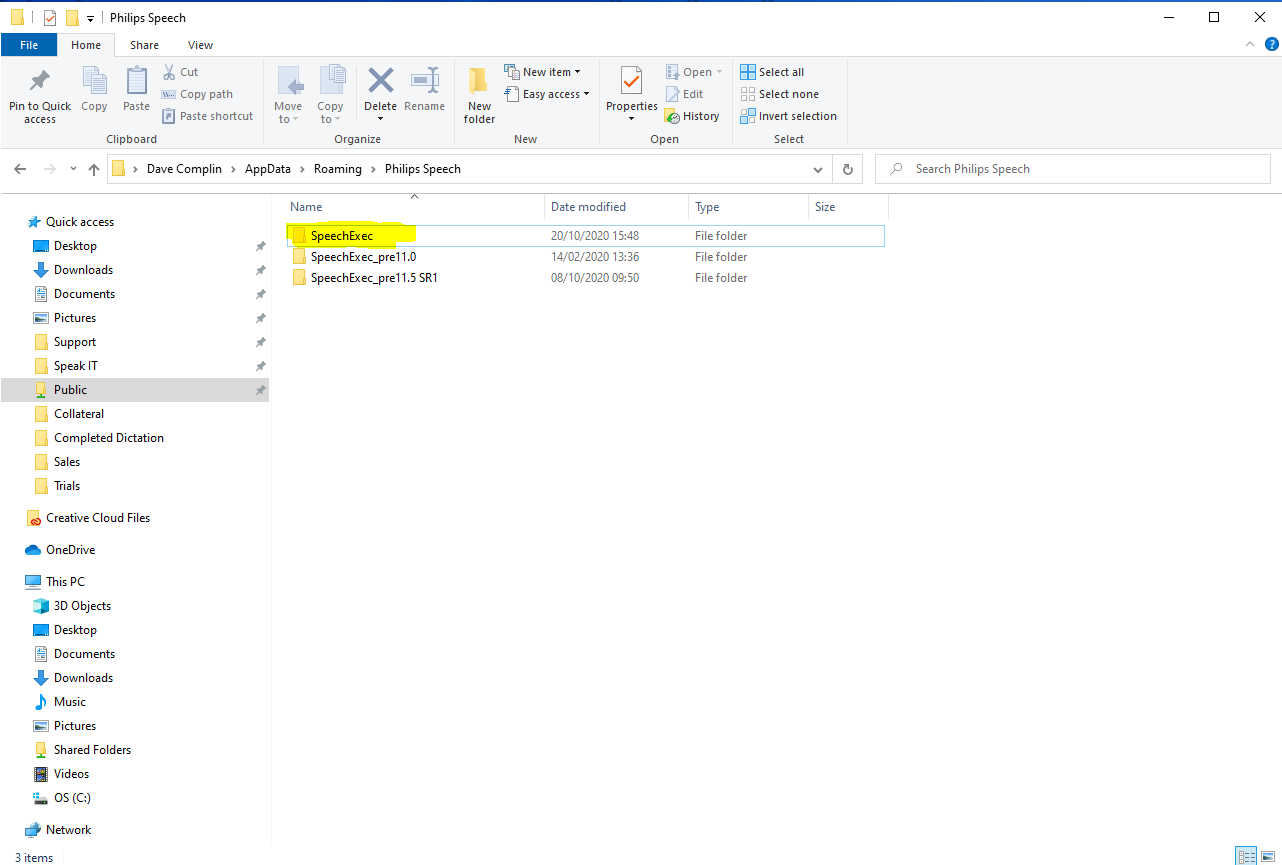Image resolution: width=1282 pixels, height=865 pixels.
Task: Click Dave Complin in address path
Action: [x=185, y=169]
